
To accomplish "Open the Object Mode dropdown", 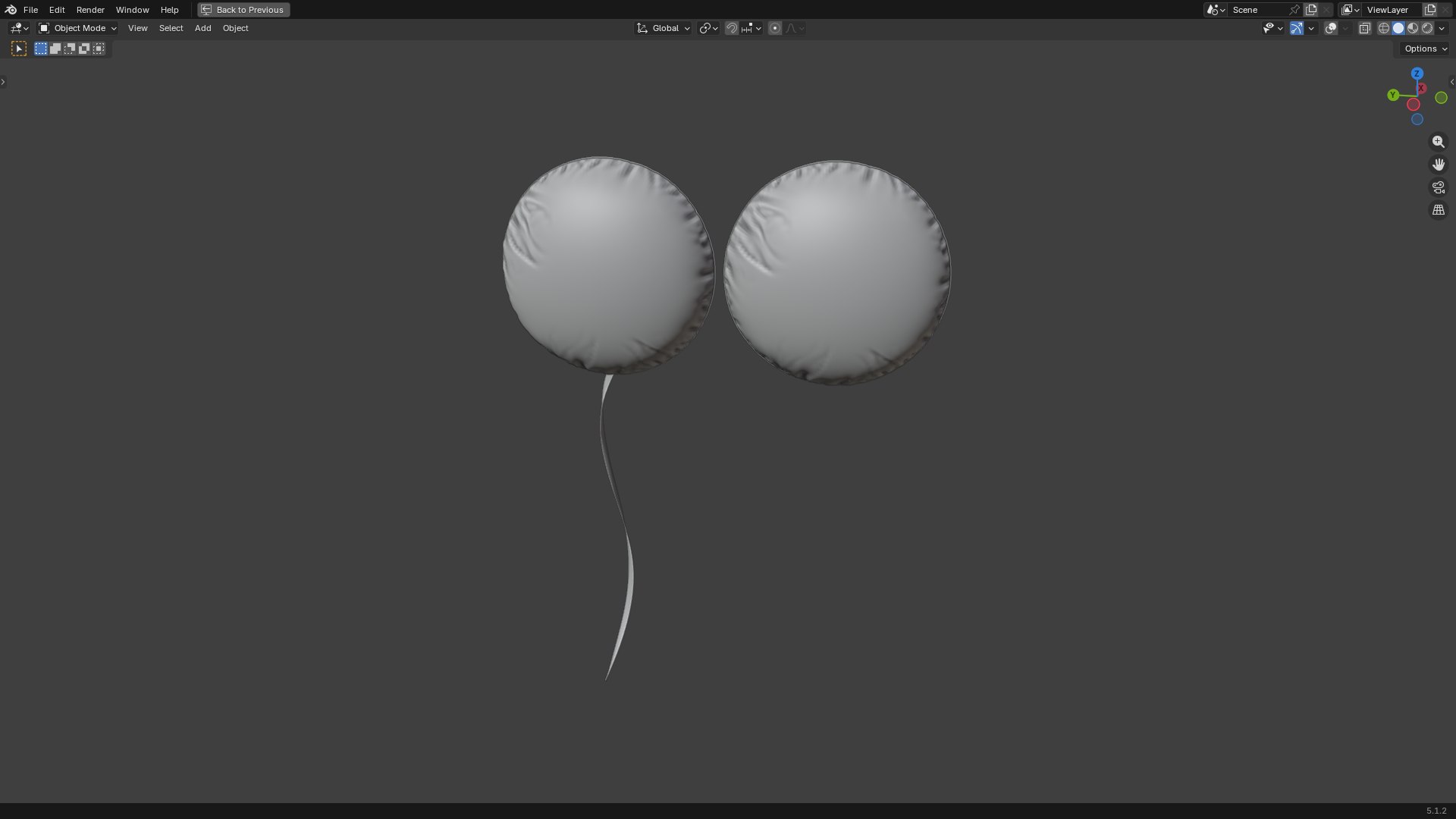I will click(x=77, y=28).
